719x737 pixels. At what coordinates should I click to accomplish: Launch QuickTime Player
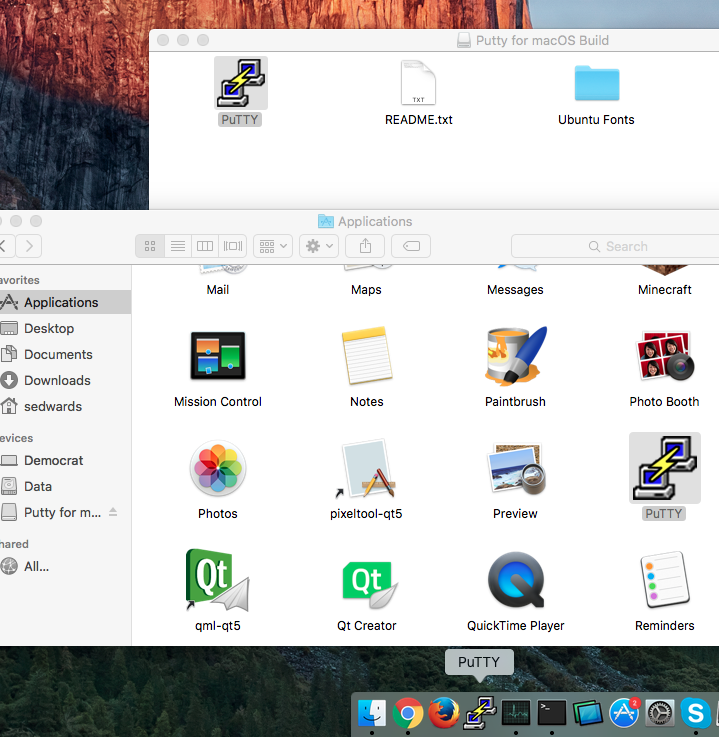[516, 580]
